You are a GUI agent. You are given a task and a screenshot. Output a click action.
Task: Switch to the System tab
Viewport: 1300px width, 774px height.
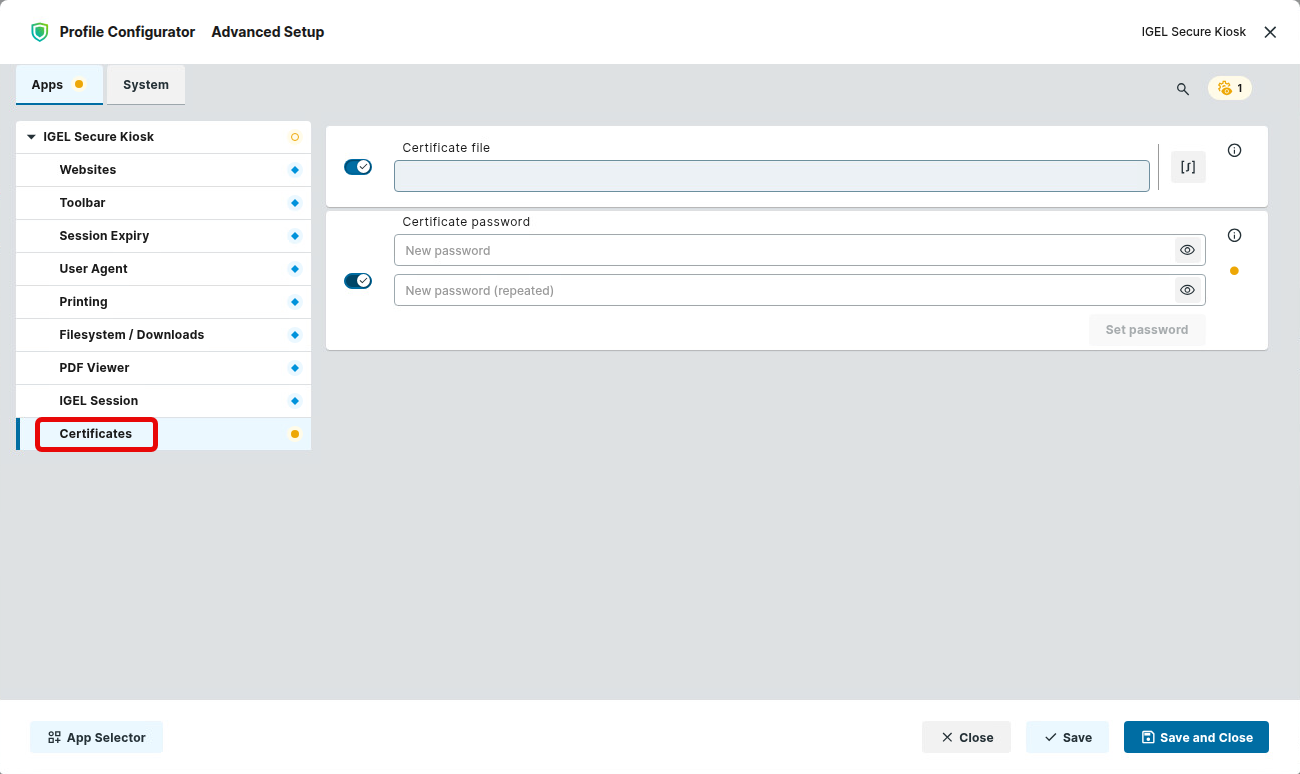coord(146,85)
